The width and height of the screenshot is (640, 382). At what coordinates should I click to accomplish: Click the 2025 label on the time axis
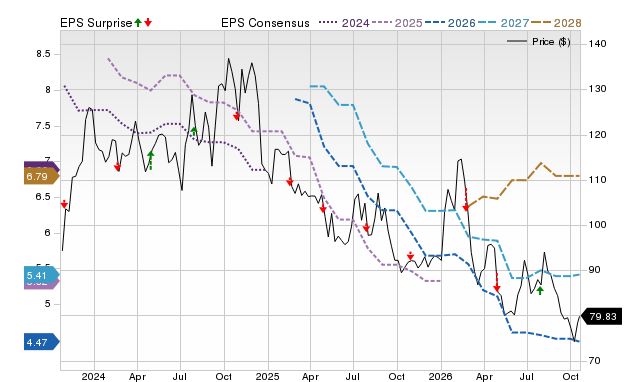[x=267, y=376]
